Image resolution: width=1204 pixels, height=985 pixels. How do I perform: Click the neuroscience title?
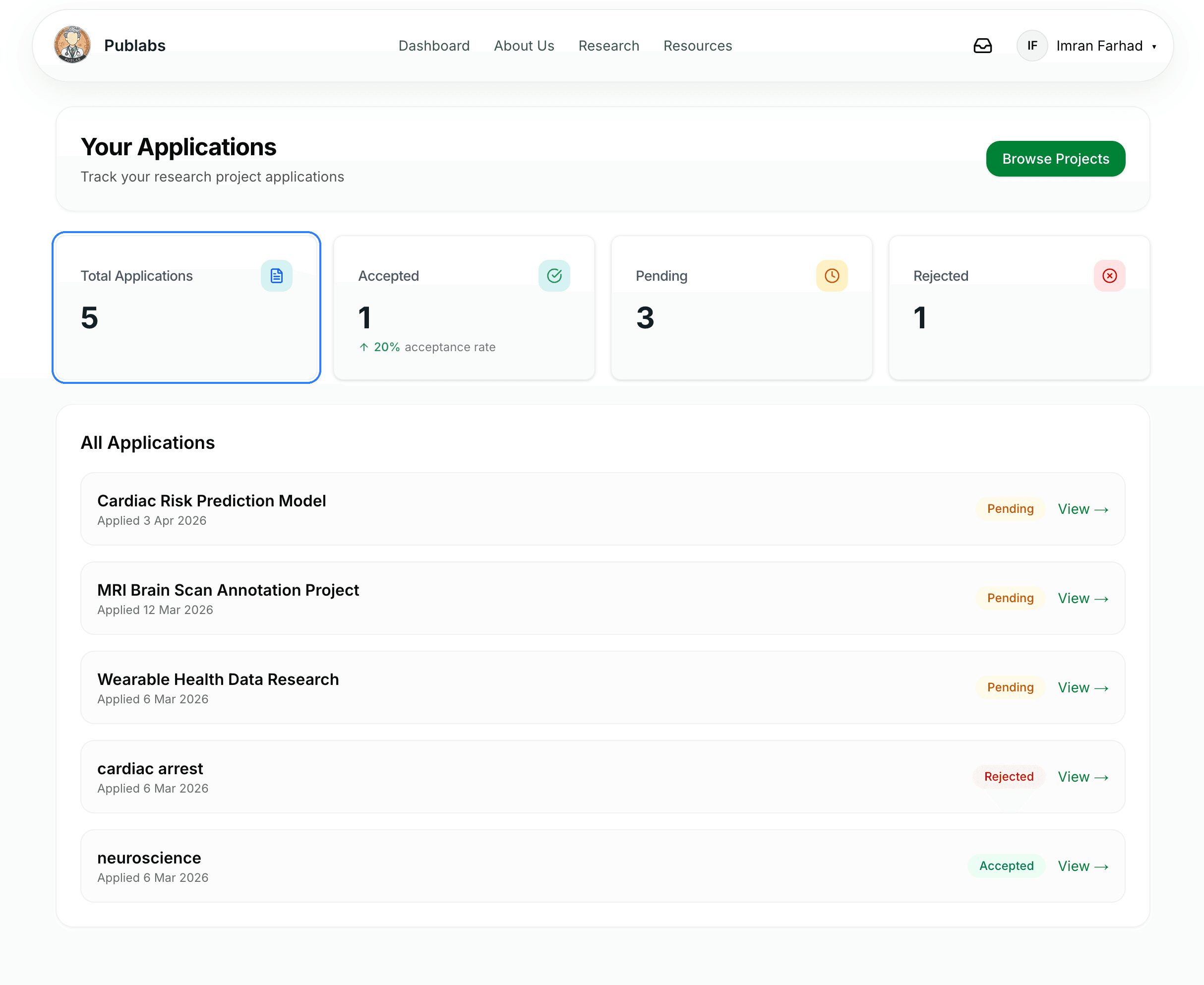(149, 858)
